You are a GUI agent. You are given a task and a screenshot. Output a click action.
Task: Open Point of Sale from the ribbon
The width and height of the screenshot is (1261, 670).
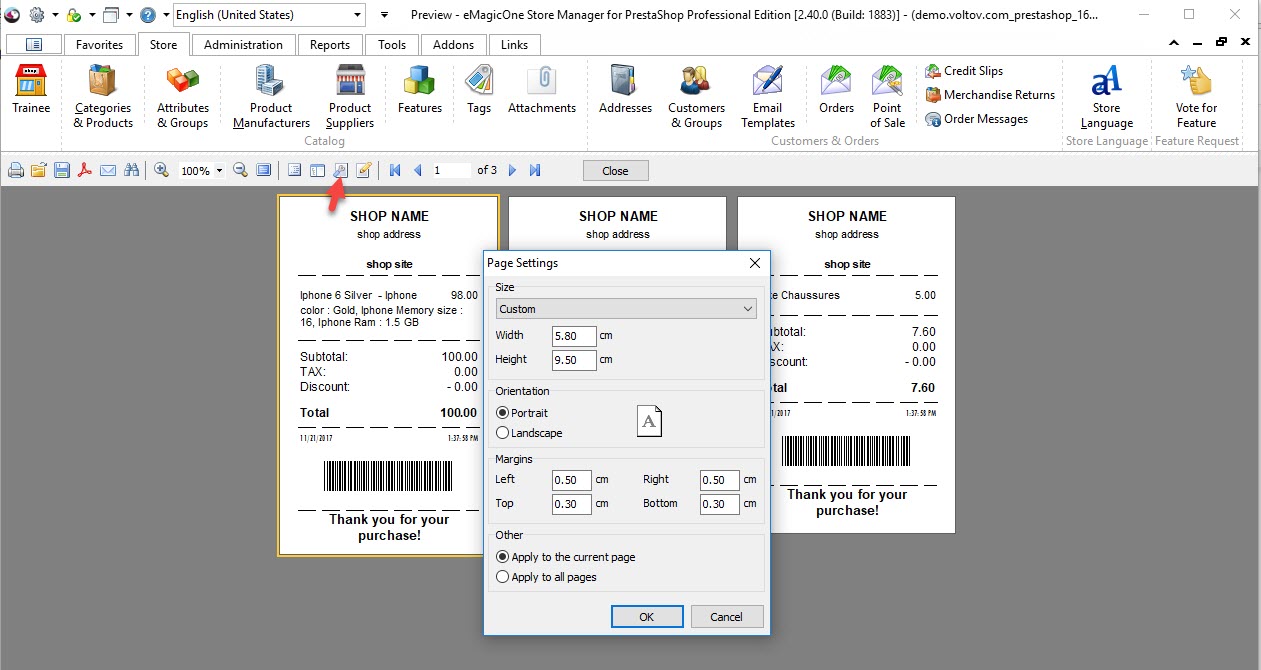(887, 98)
